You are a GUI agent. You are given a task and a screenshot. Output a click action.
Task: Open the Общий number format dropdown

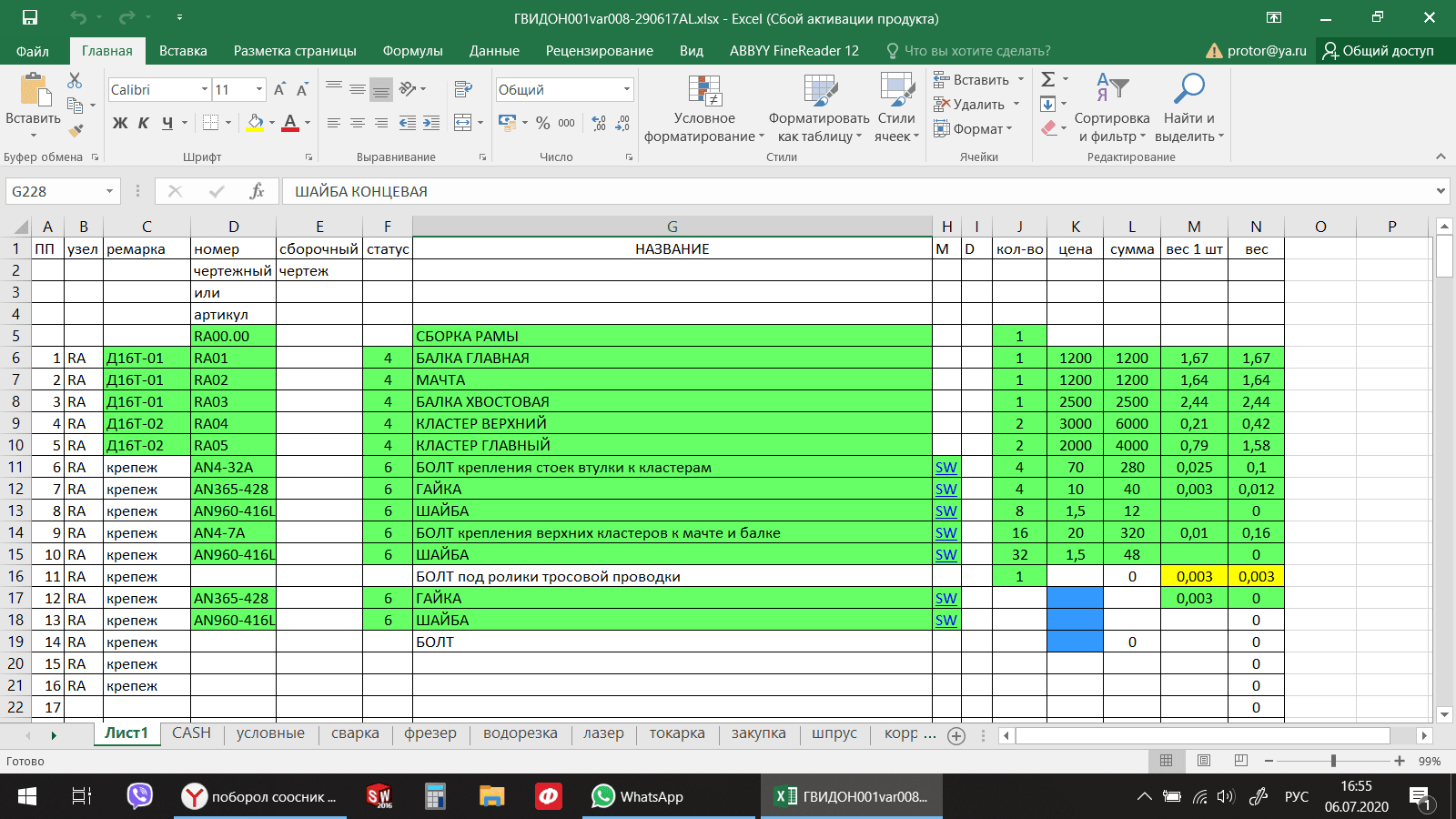coord(627,89)
